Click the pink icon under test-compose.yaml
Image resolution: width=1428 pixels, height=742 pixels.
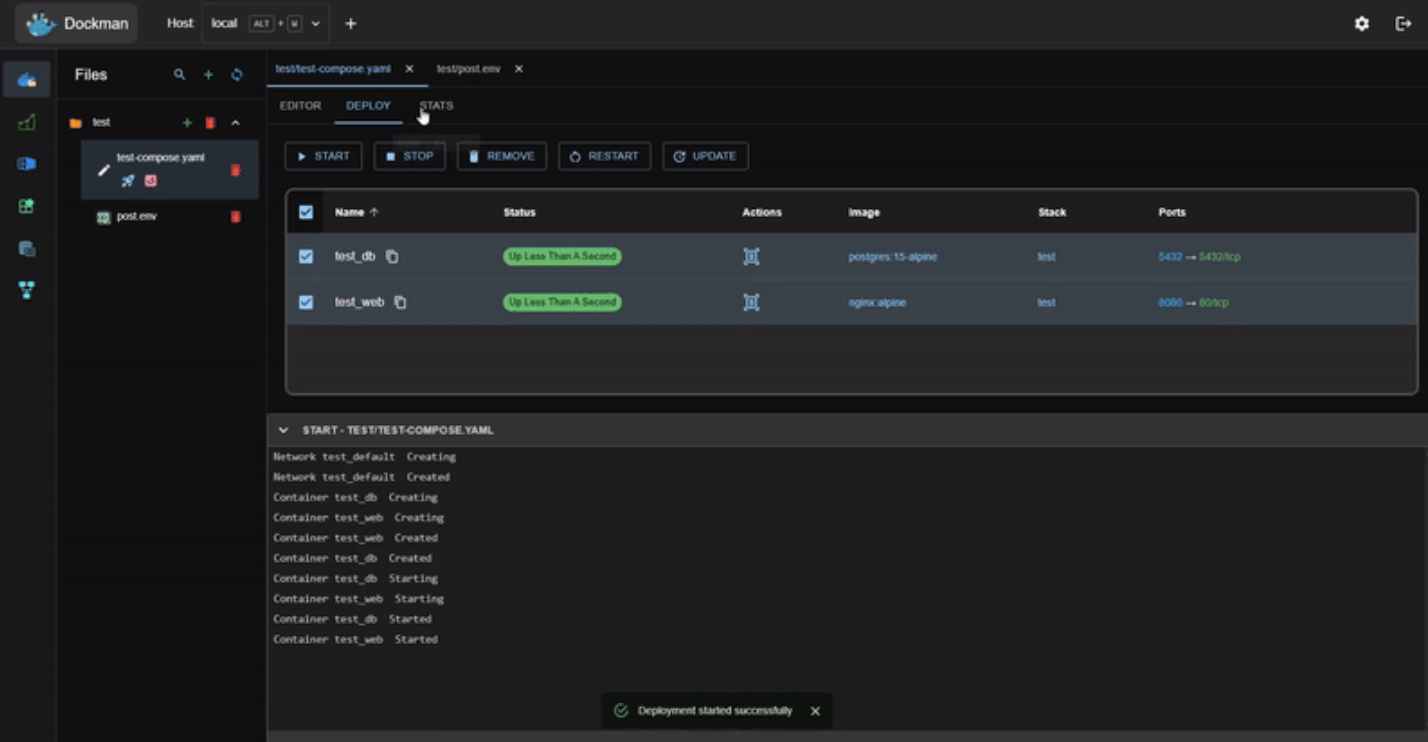point(150,181)
